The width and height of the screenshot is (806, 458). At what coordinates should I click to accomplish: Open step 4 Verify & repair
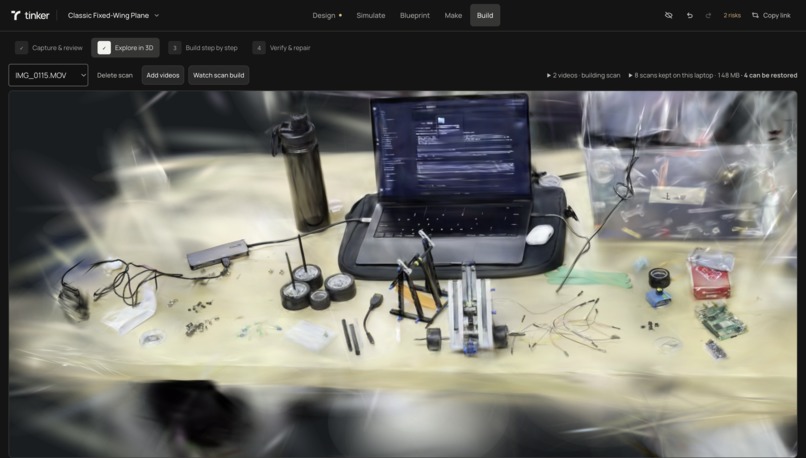click(x=282, y=48)
